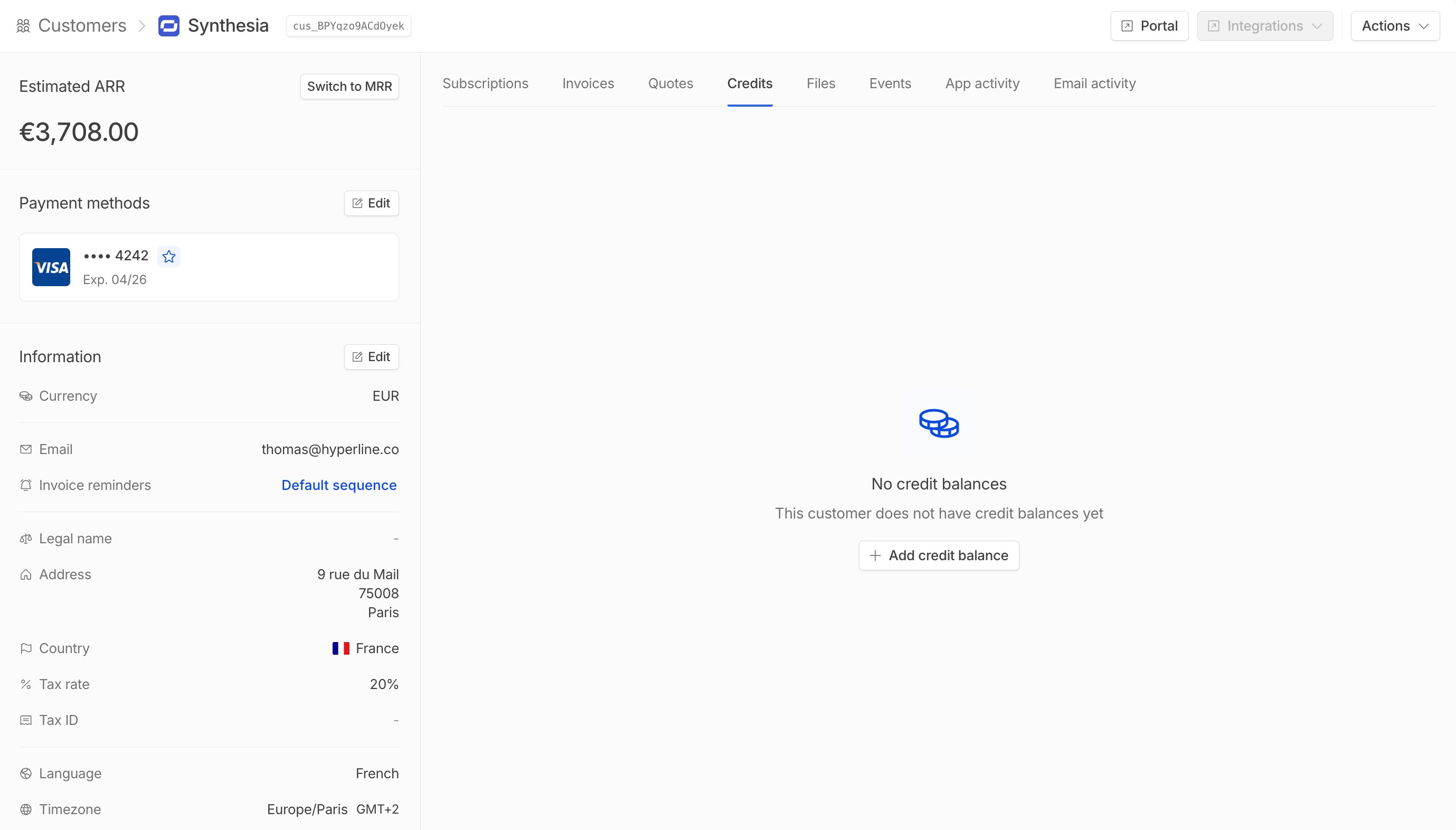Click the Customers people icon in breadcrumb
This screenshot has height=830, width=1456.
tap(23, 26)
